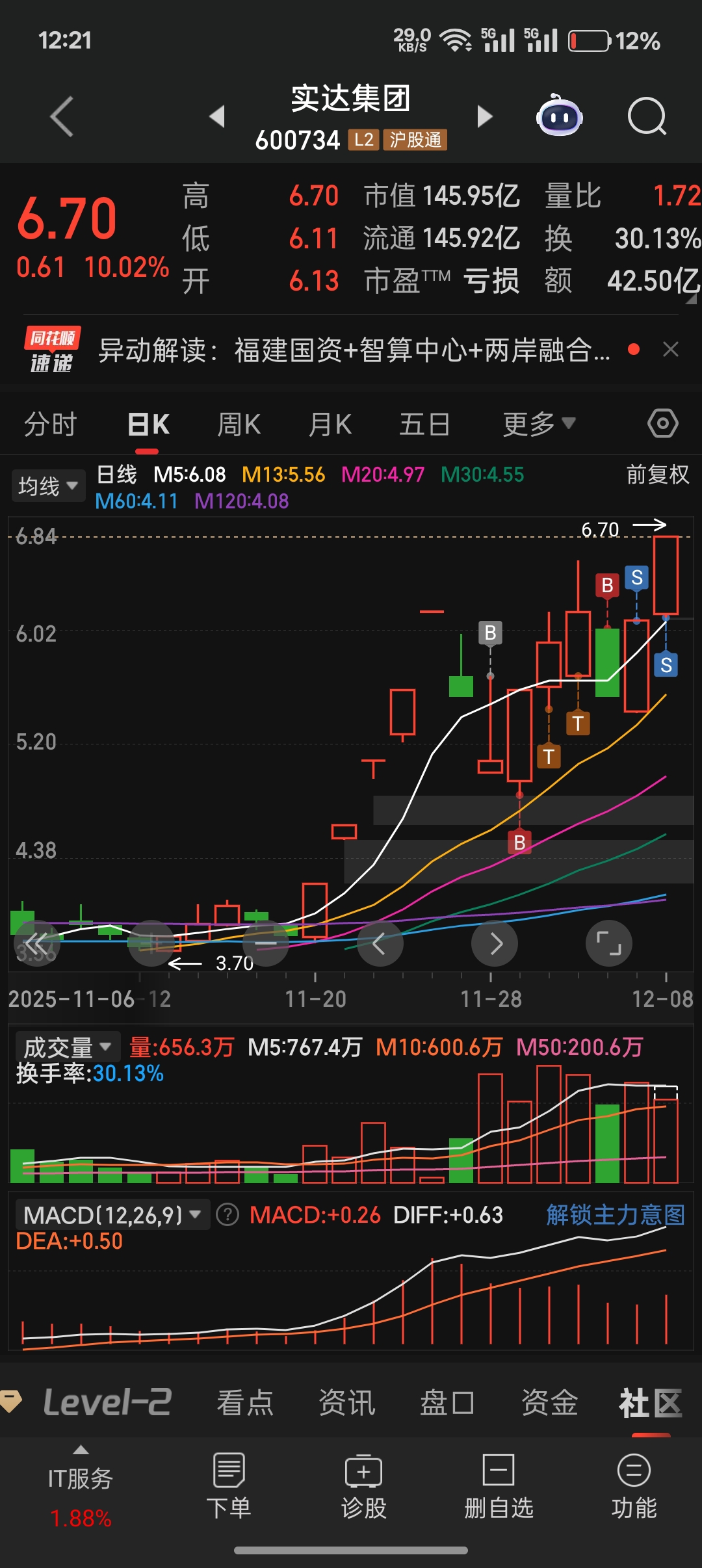This screenshot has height=1568, width=702.
Task: Open the 资讯 tab
Action: pyautogui.click(x=346, y=1402)
